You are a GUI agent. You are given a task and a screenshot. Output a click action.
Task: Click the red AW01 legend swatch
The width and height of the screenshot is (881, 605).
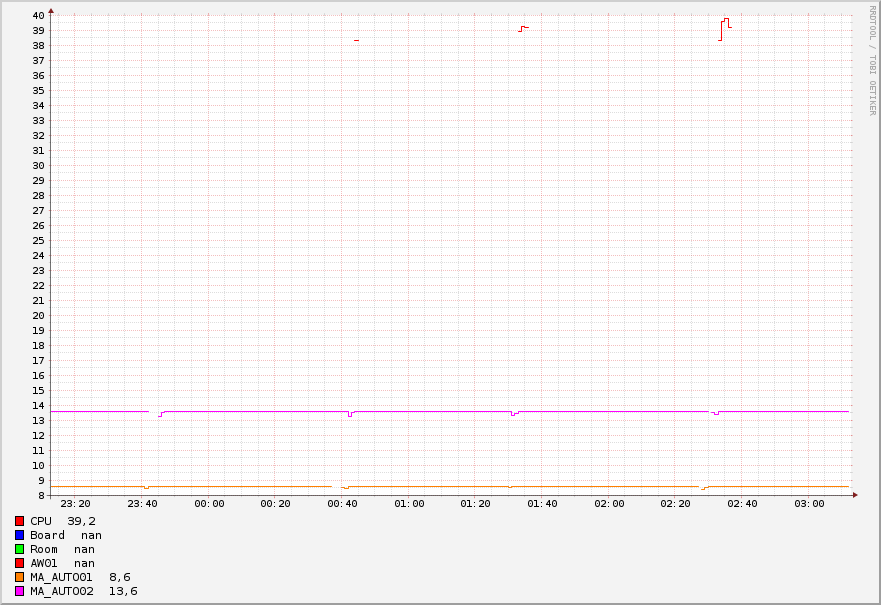(x=19, y=563)
